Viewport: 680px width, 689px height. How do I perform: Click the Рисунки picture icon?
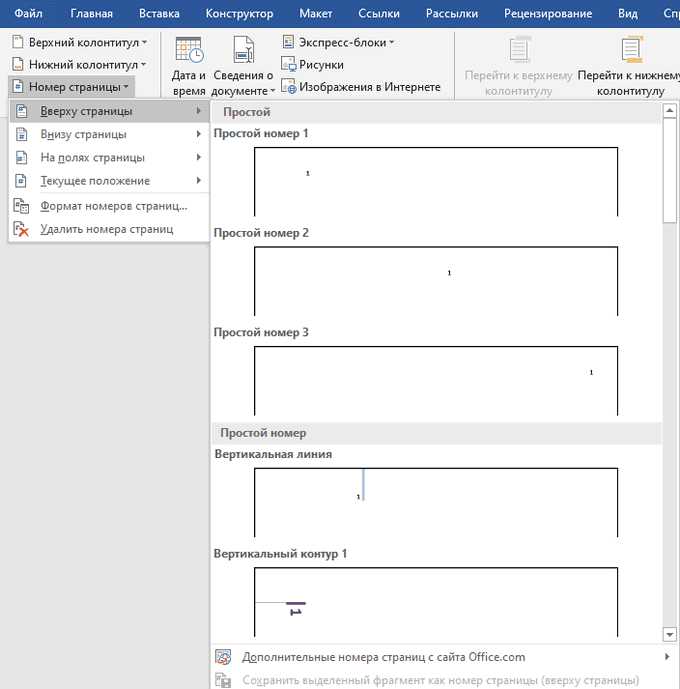tap(288, 64)
